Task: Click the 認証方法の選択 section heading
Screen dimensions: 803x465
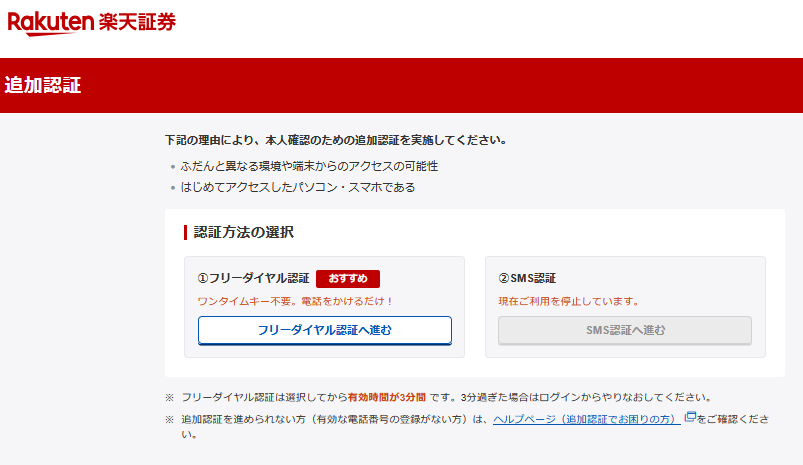Action: point(244,232)
